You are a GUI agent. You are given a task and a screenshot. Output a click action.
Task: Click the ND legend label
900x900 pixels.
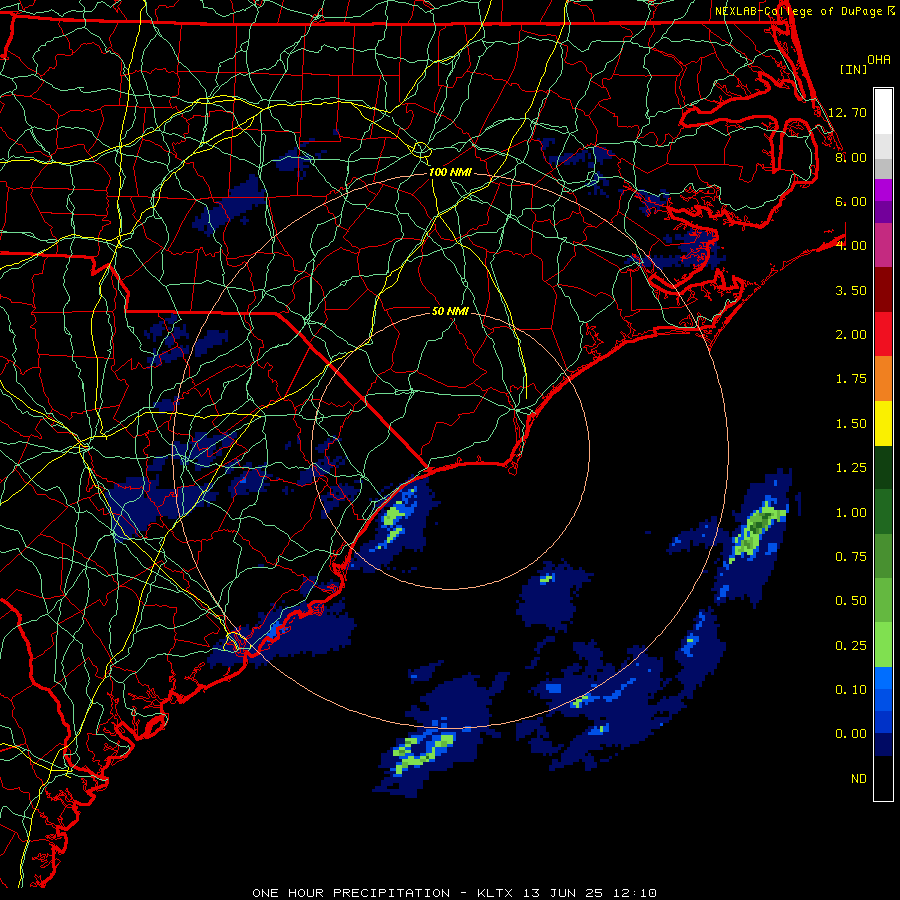point(859,779)
